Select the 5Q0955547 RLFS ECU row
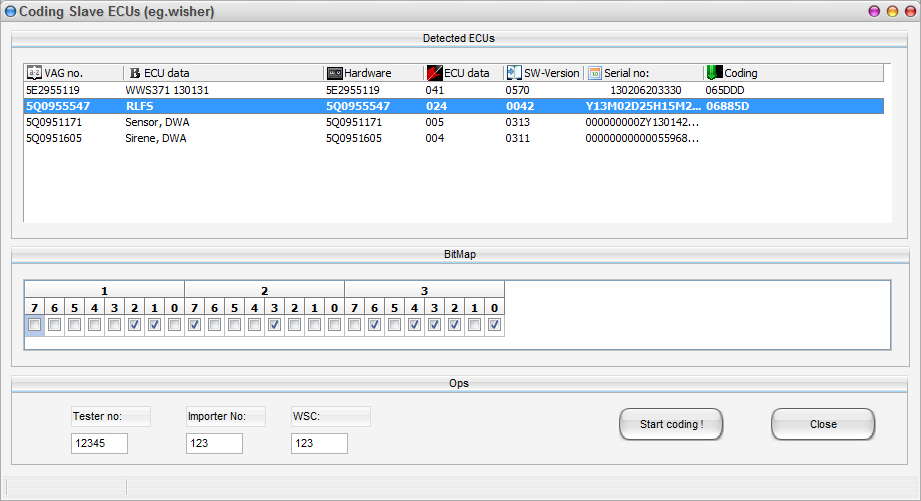The image size is (921, 501). click(x=453, y=106)
